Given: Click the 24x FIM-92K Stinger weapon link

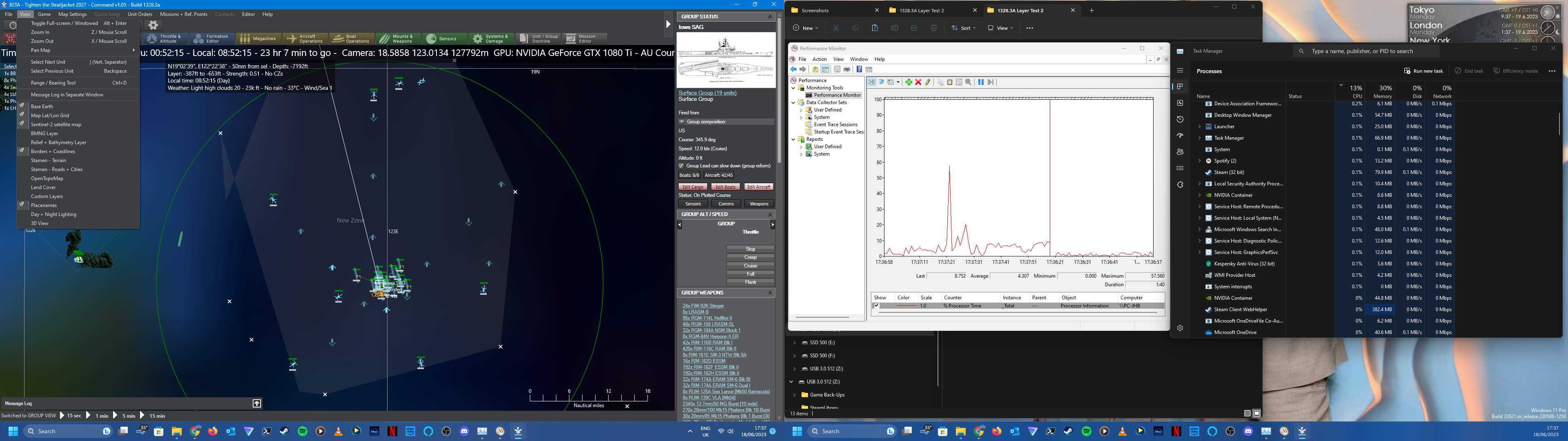Looking at the screenshot, I should 703,306.
